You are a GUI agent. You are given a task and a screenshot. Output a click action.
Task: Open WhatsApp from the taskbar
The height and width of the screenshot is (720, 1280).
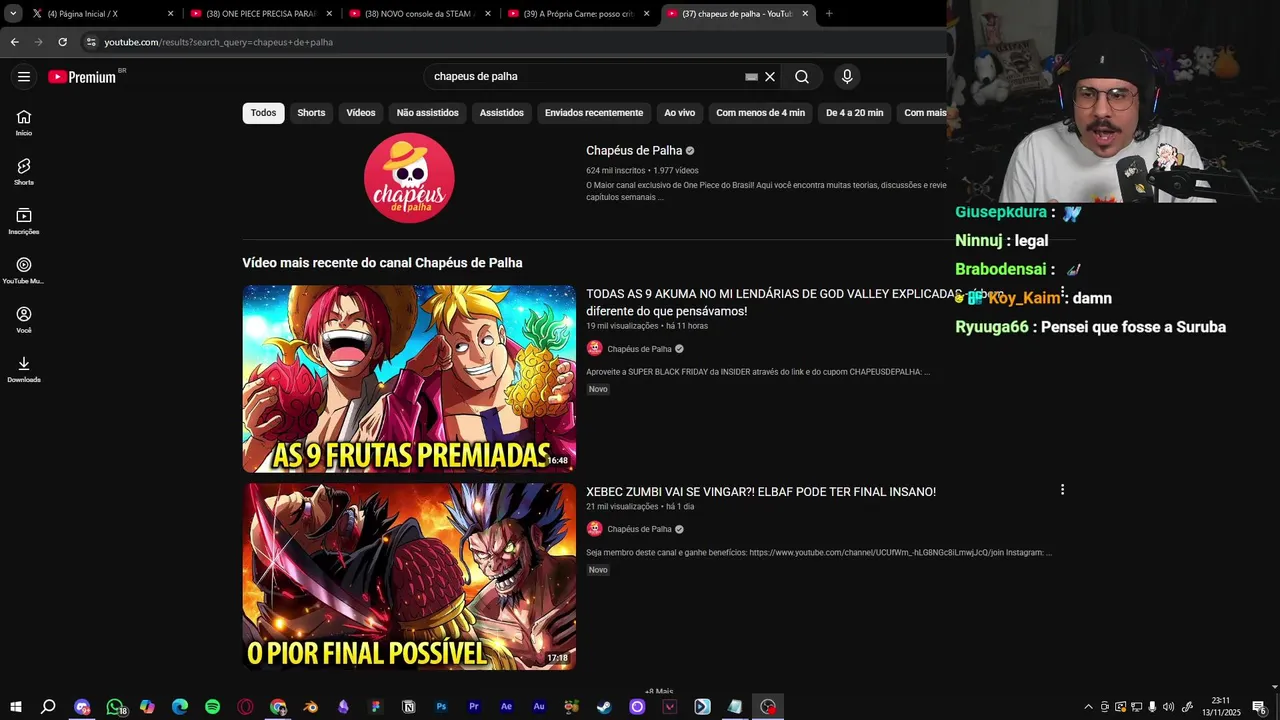pos(115,707)
